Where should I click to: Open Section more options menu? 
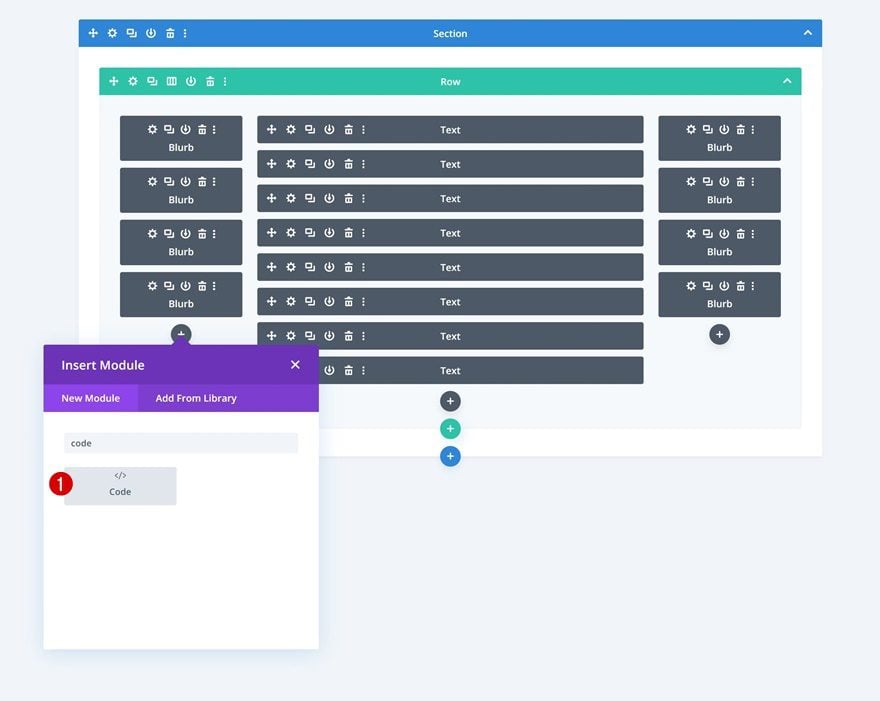click(185, 33)
